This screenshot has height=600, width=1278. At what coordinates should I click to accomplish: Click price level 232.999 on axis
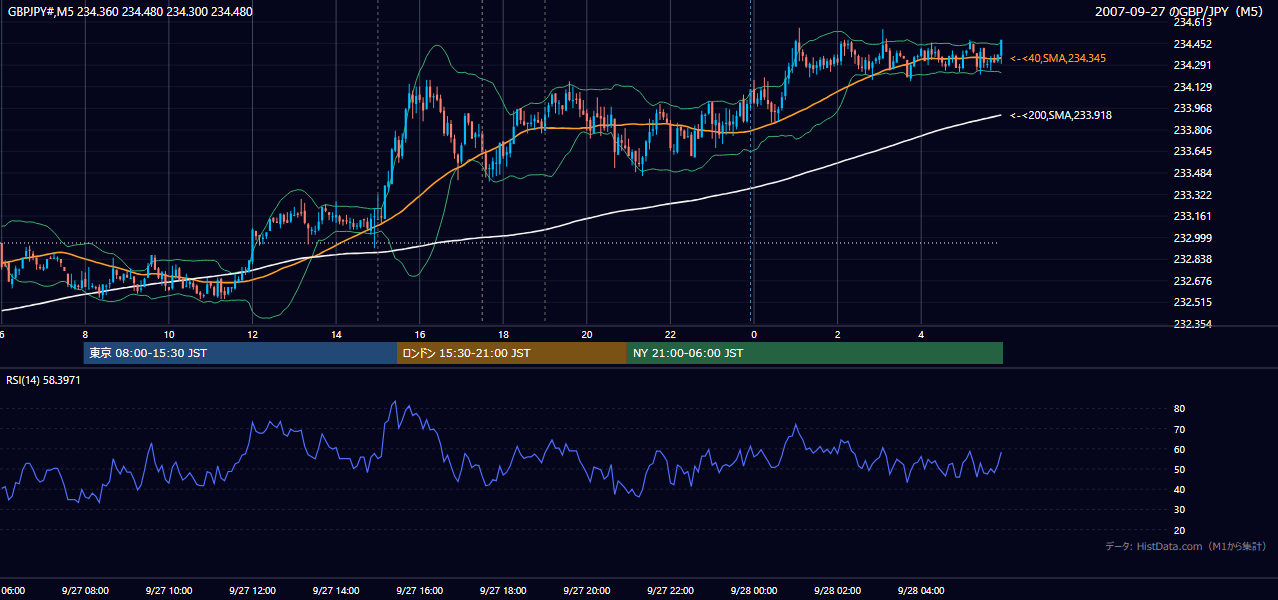1192,238
